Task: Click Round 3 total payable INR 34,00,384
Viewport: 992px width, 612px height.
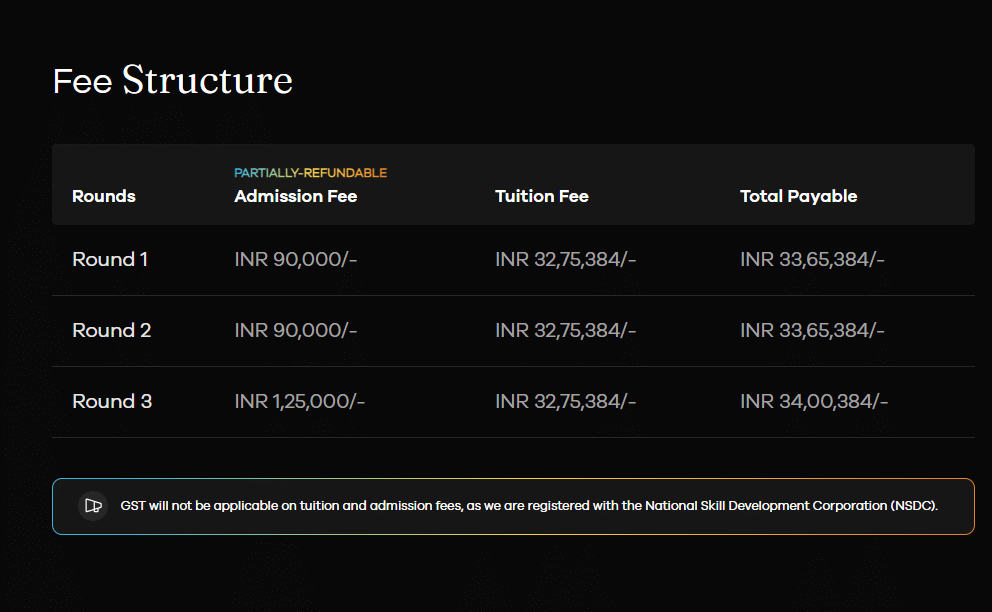Action: (x=814, y=402)
